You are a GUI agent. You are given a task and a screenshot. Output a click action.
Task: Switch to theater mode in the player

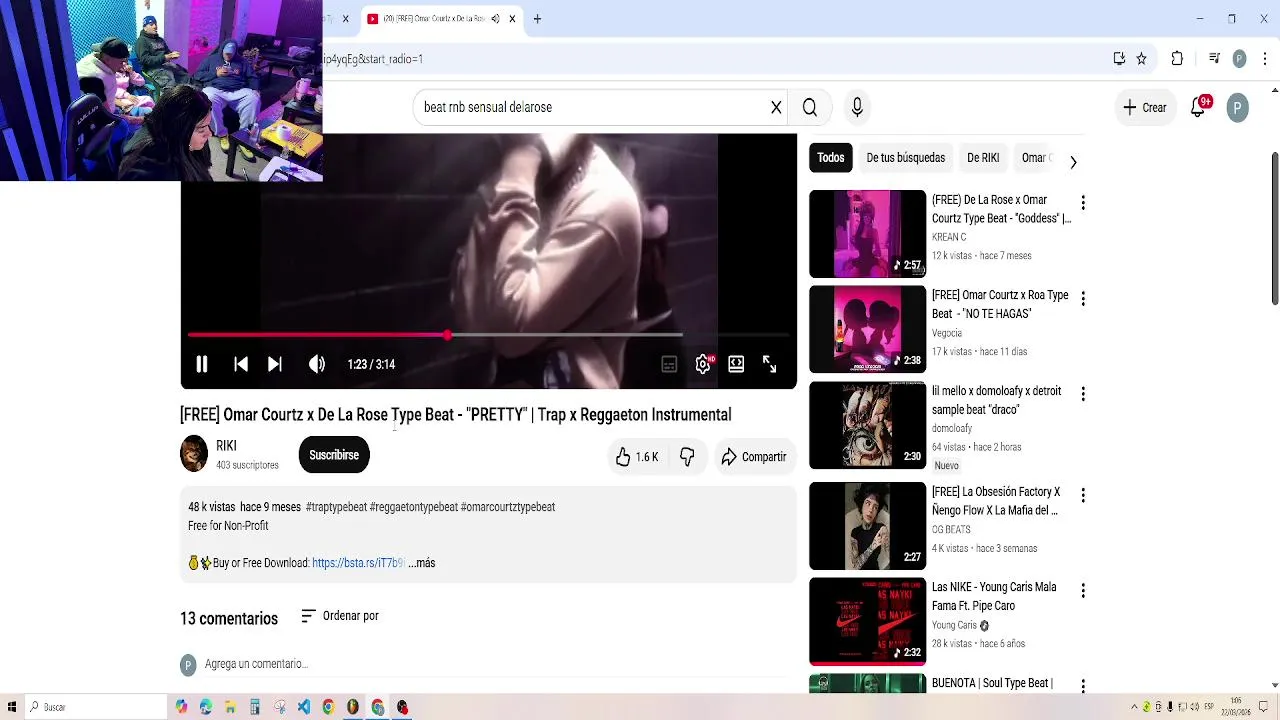pyautogui.click(x=736, y=365)
